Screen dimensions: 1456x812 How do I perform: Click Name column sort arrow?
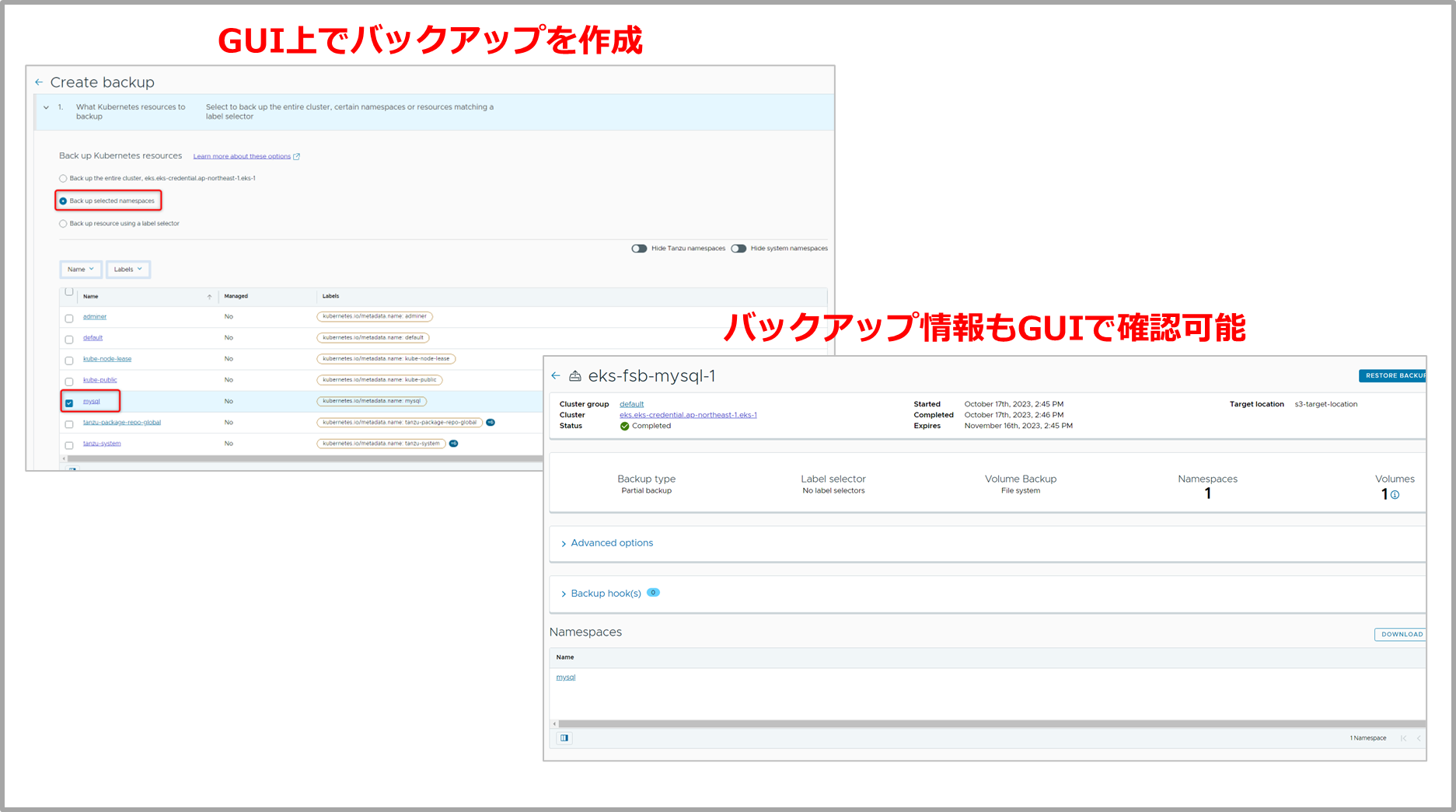pyautogui.click(x=209, y=297)
